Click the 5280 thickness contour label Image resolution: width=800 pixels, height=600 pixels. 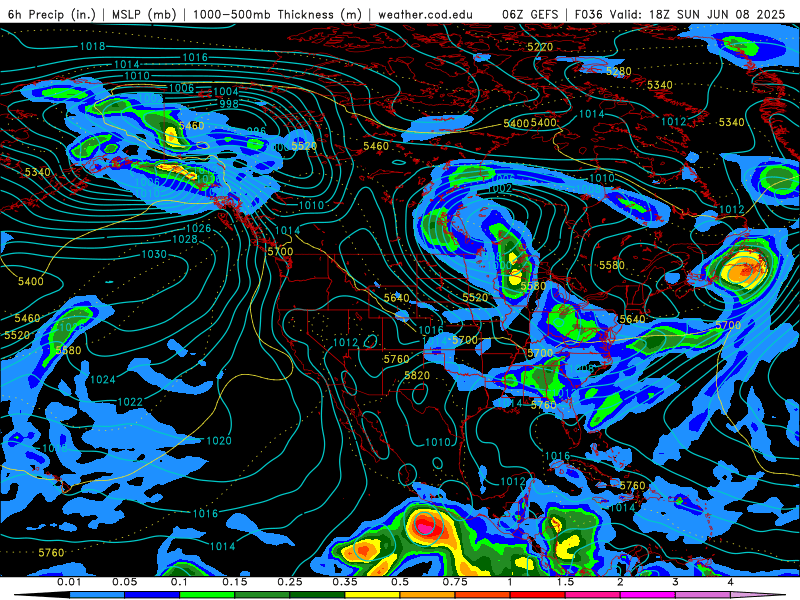pyautogui.click(x=618, y=71)
